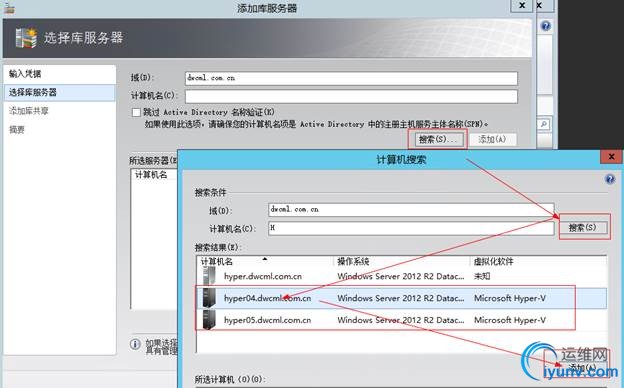624x388 pixels.
Task: Click the 搜索(S)... button in the wizard
Action: pyautogui.click(x=439, y=139)
